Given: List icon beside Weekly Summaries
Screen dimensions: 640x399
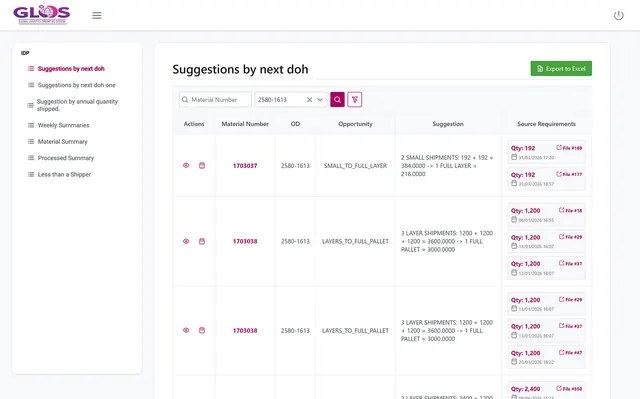Looking at the screenshot, I should click(31, 125).
